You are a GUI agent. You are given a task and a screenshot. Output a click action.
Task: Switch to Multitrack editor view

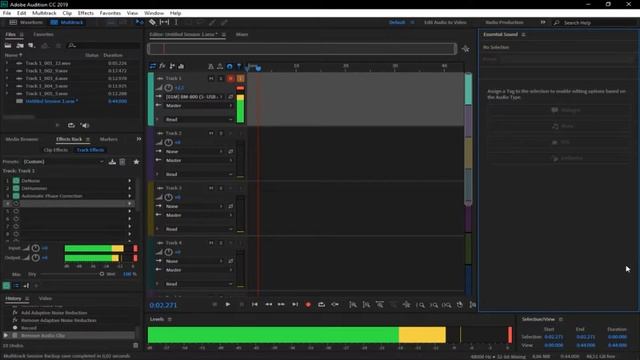coord(67,22)
